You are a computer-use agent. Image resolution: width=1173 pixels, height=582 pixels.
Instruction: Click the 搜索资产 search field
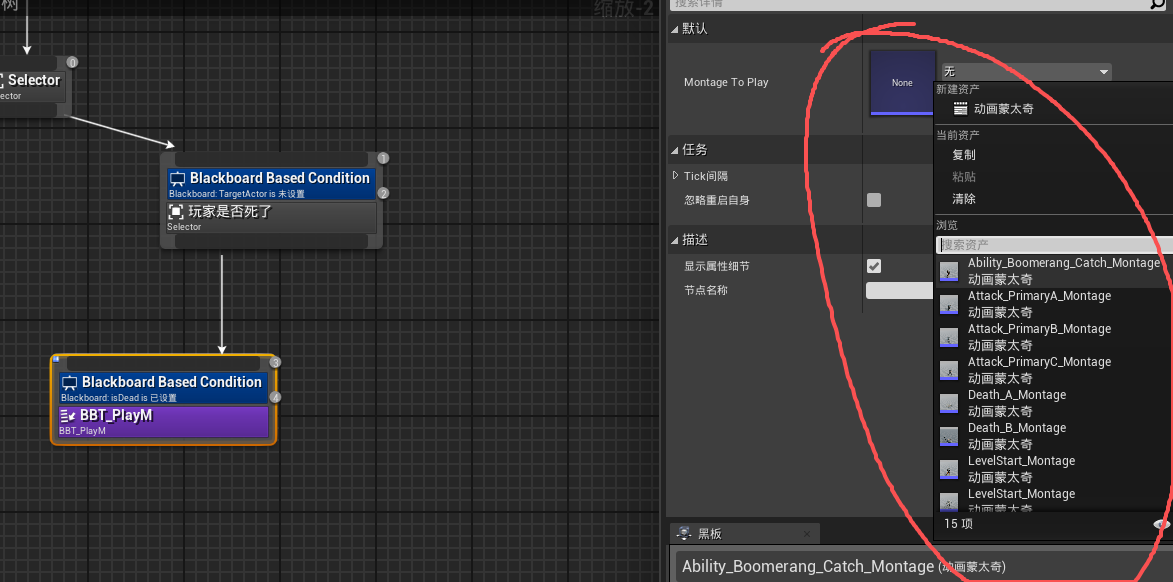point(1054,245)
